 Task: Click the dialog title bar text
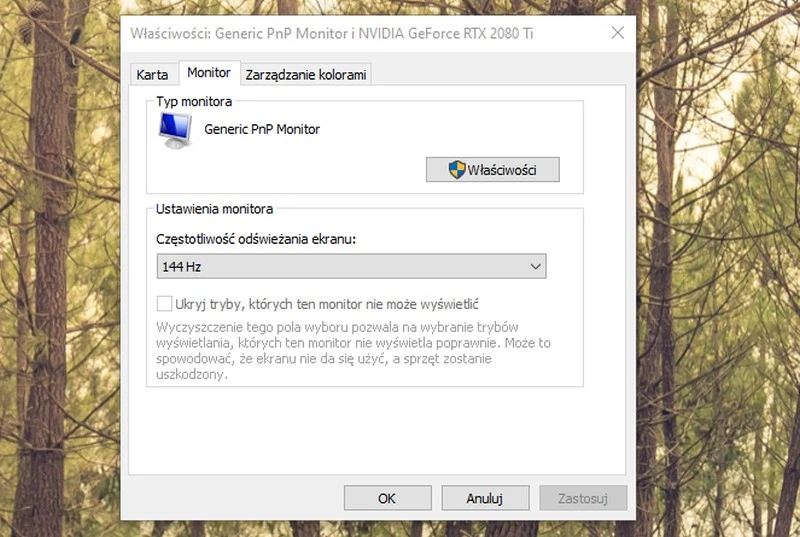coord(331,33)
